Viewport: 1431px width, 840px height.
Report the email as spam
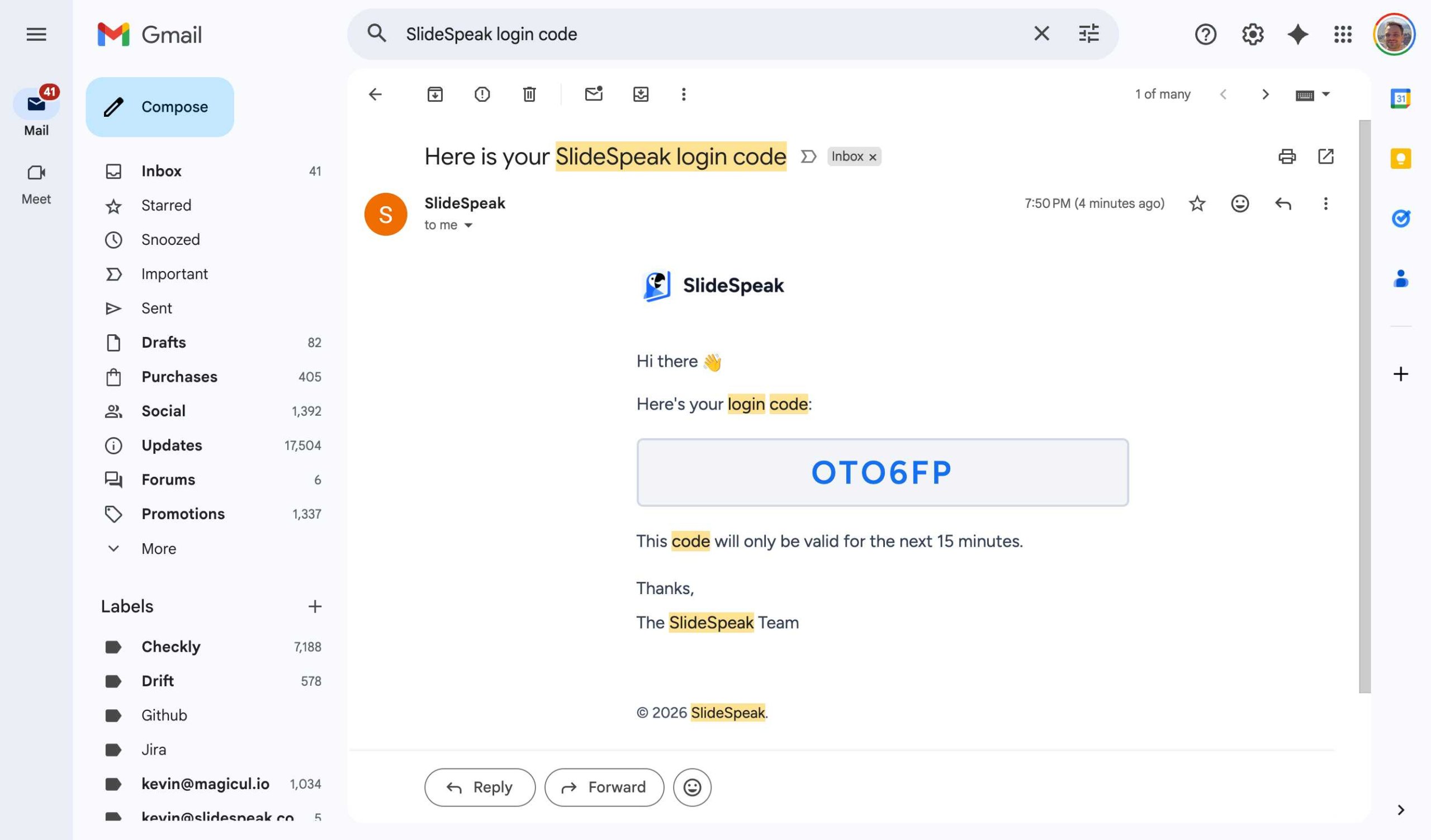tap(481, 94)
